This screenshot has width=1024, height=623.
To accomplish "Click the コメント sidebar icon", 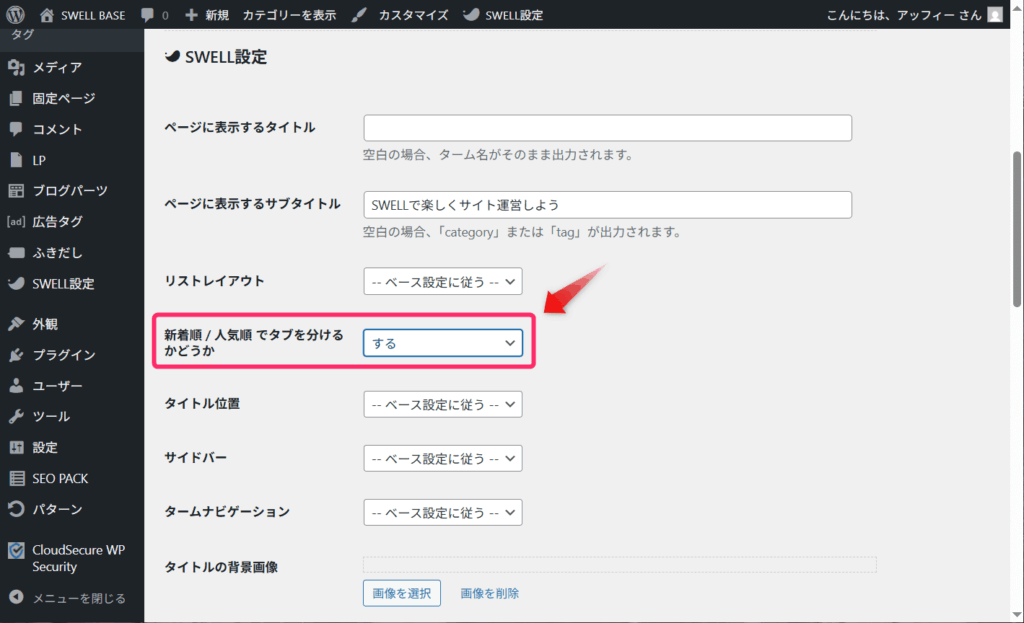I will coord(16,129).
